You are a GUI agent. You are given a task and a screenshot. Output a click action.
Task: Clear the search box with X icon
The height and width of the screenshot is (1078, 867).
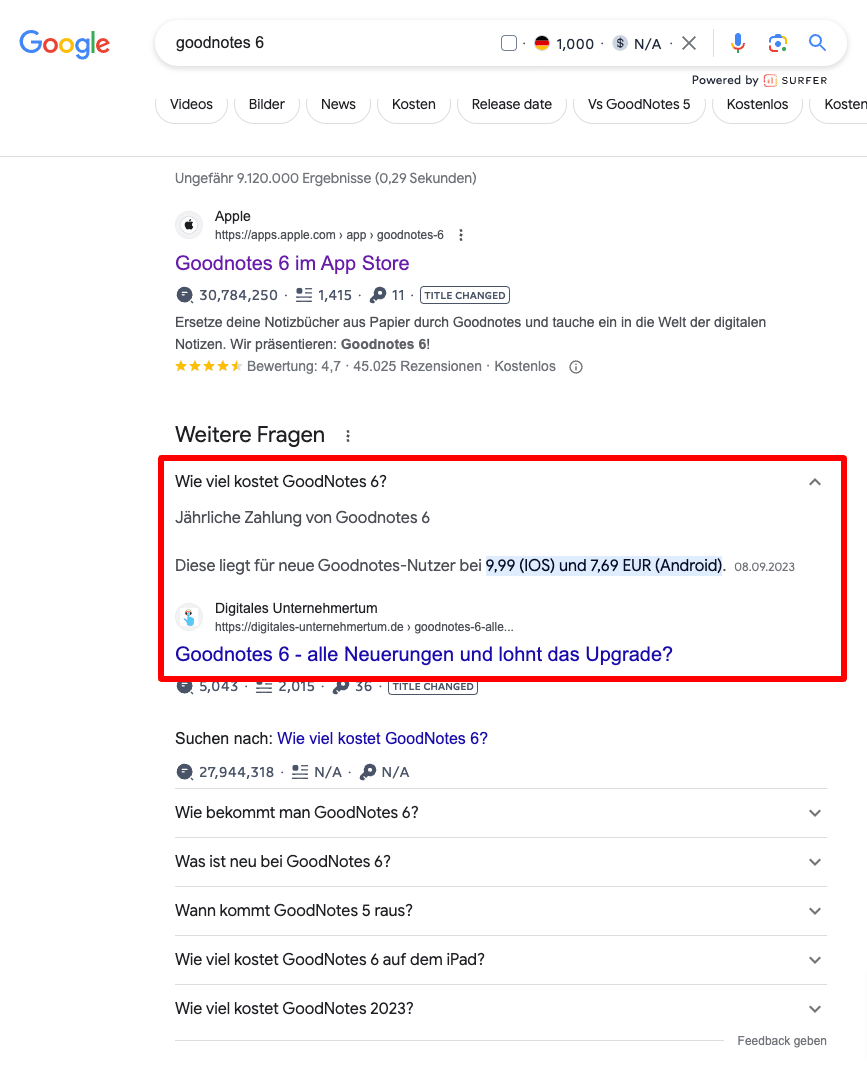point(689,43)
